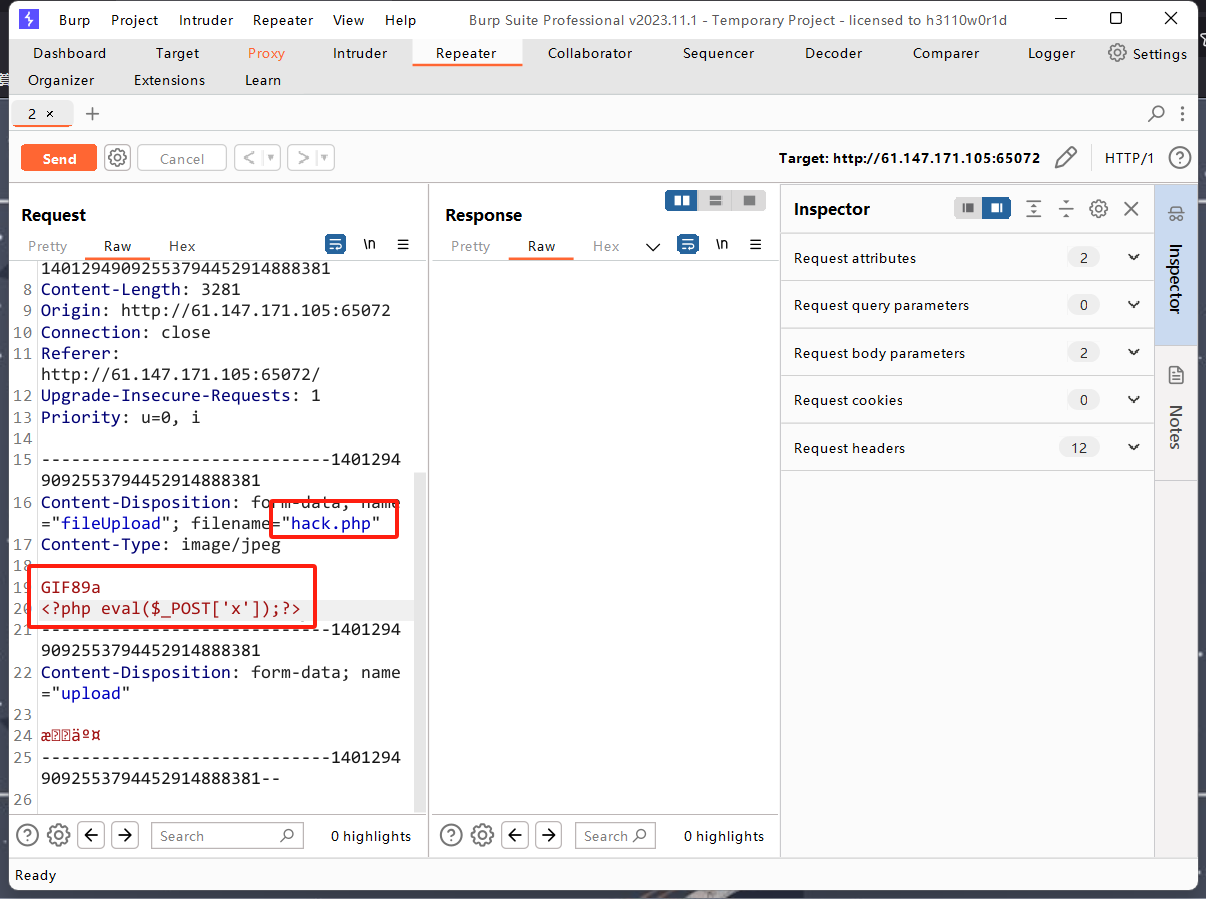This screenshot has height=899, width=1206.
Task: Open the Repeater tab bar kebab menu
Action: point(1183,114)
